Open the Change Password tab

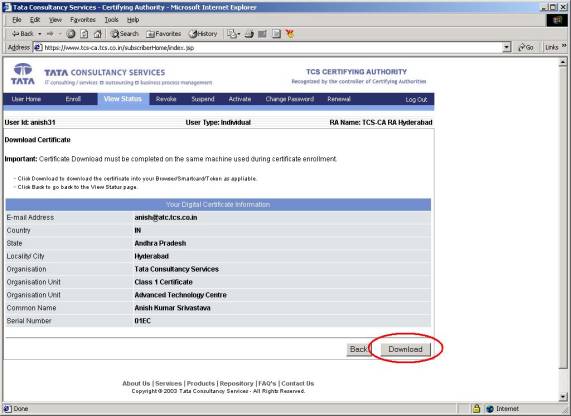pos(290,99)
